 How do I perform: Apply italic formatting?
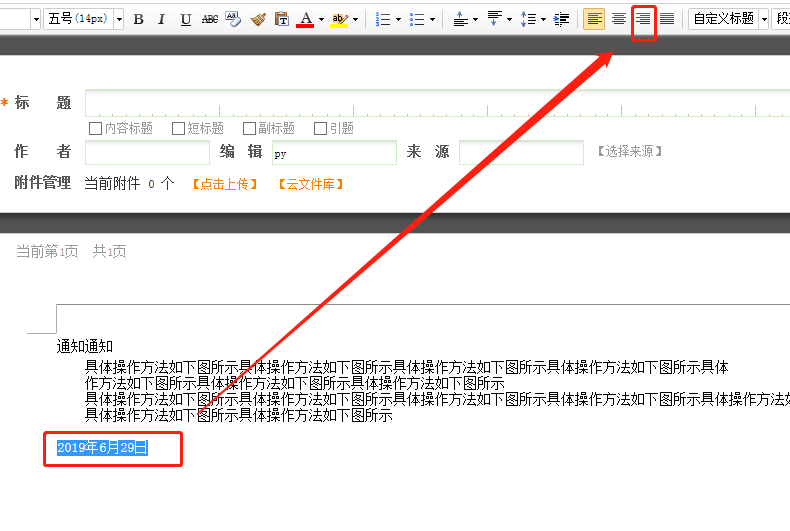click(162, 19)
